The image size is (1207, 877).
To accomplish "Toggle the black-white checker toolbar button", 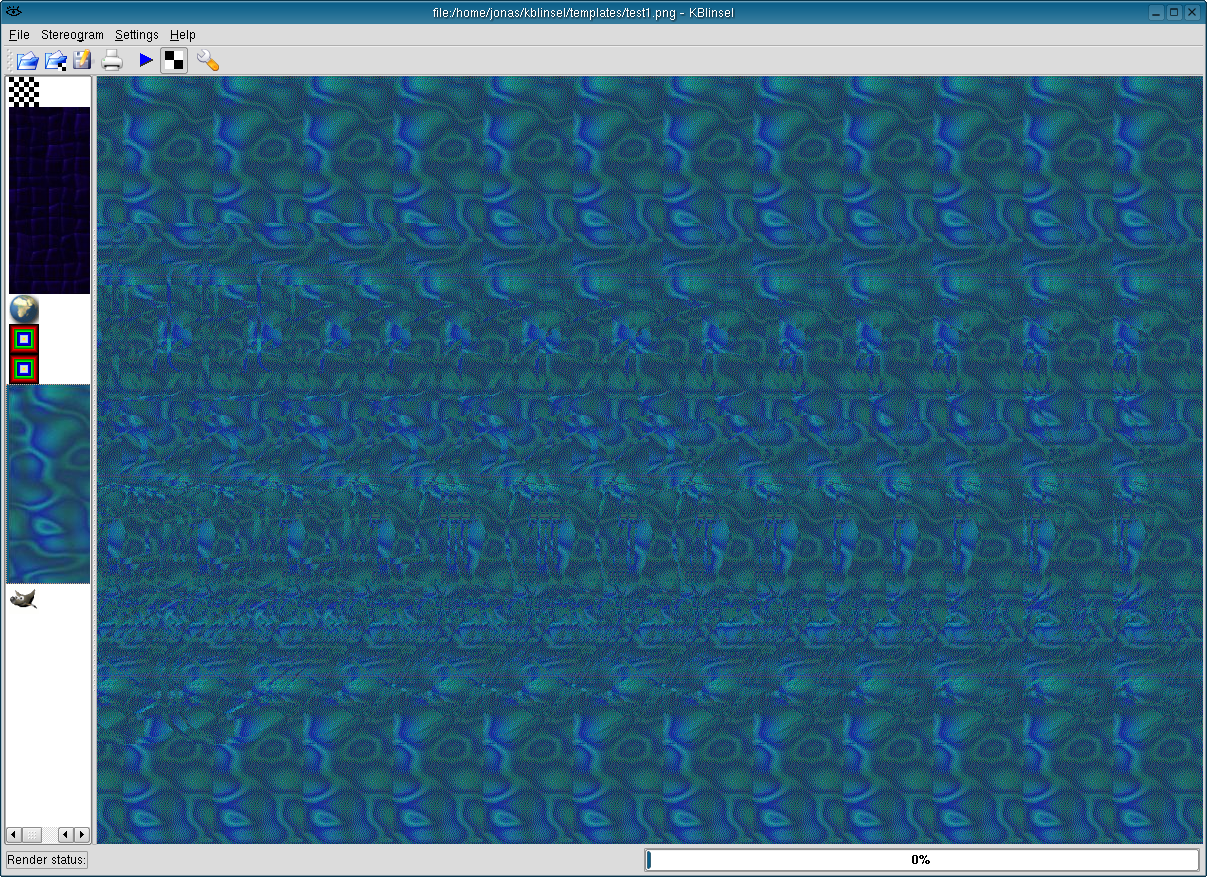I will [174, 60].
